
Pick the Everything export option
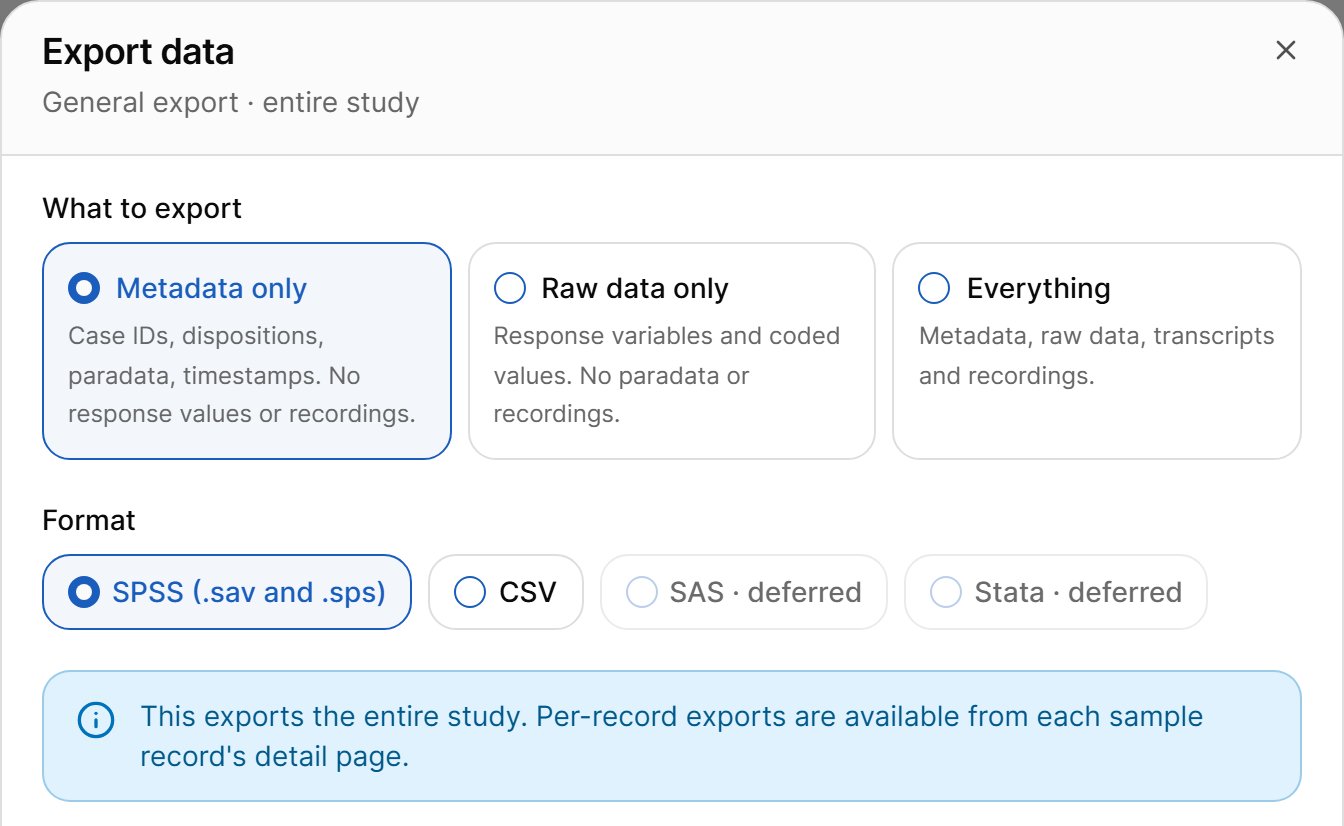point(1097,351)
